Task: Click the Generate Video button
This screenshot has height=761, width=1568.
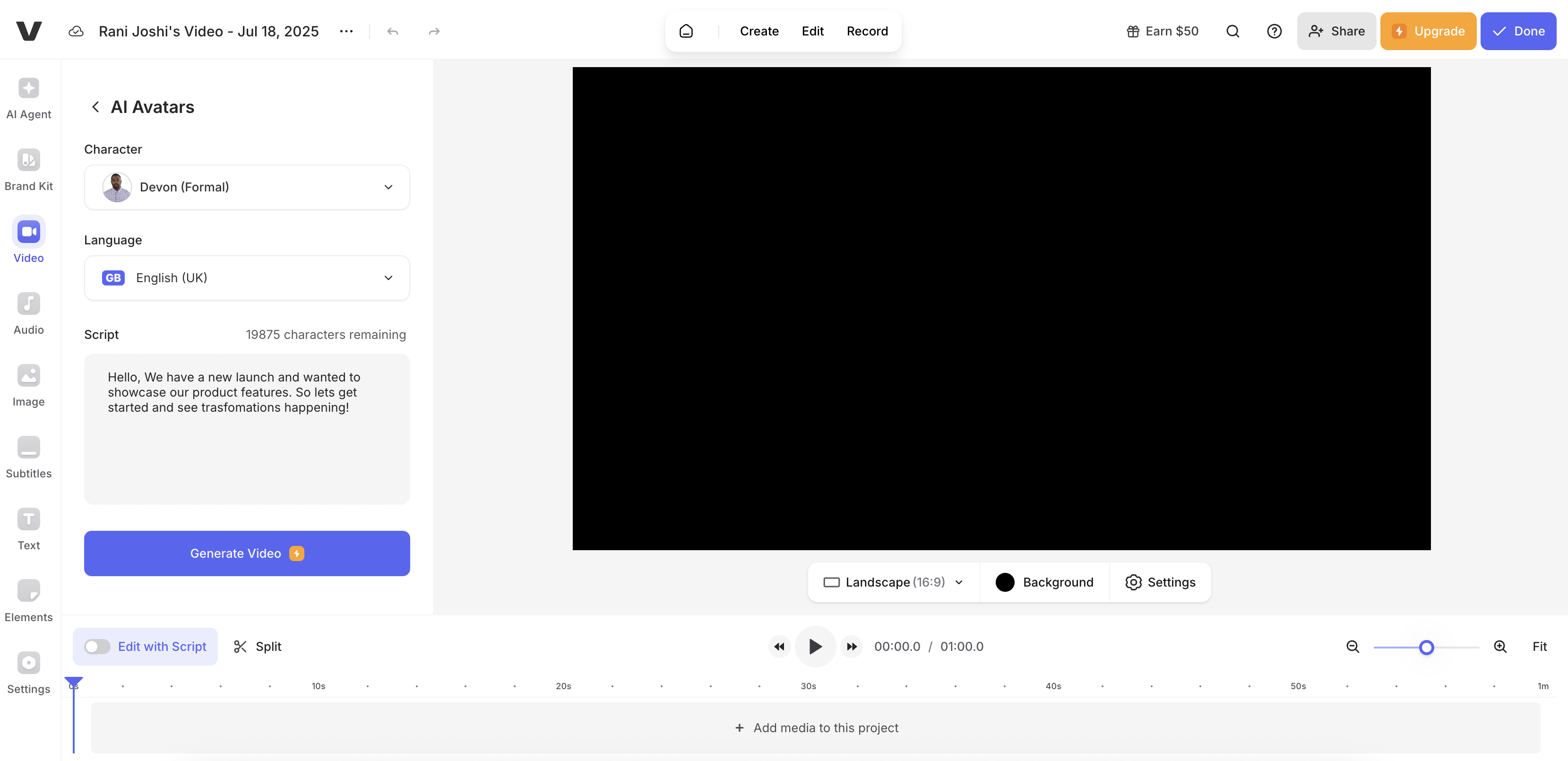Action: tap(247, 553)
